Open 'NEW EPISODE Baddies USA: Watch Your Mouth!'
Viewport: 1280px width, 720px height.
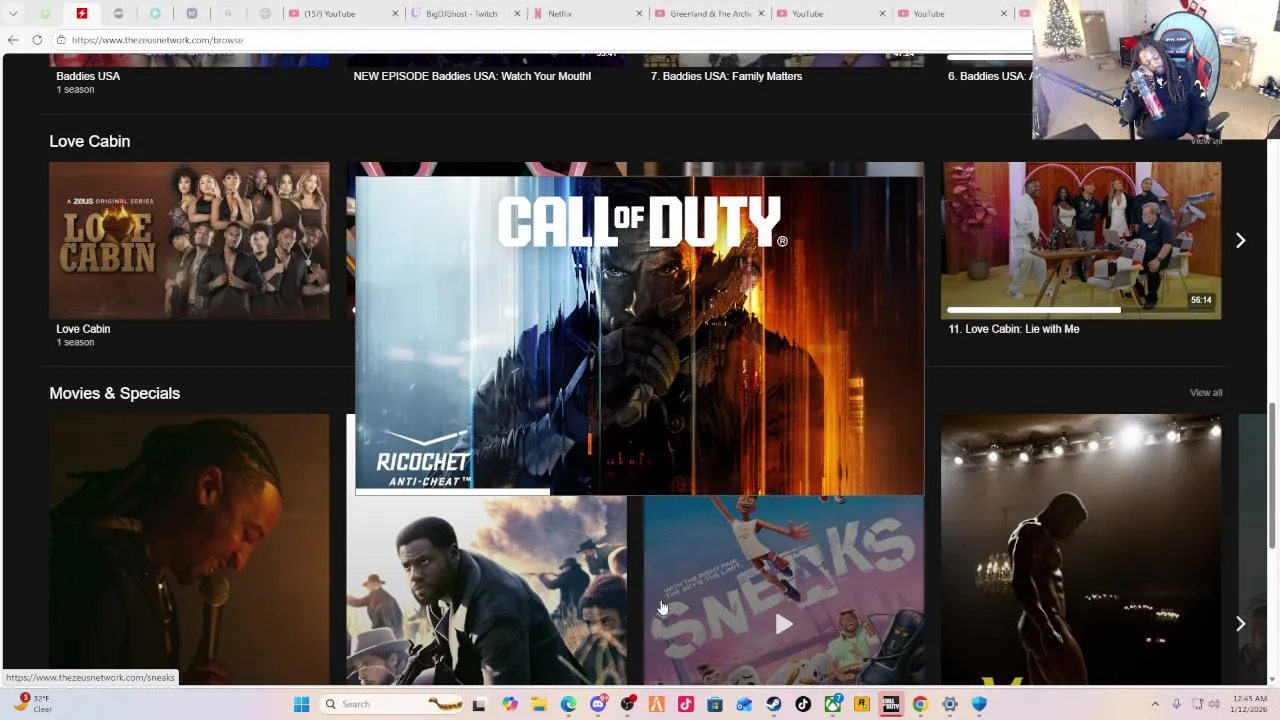[472, 76]
